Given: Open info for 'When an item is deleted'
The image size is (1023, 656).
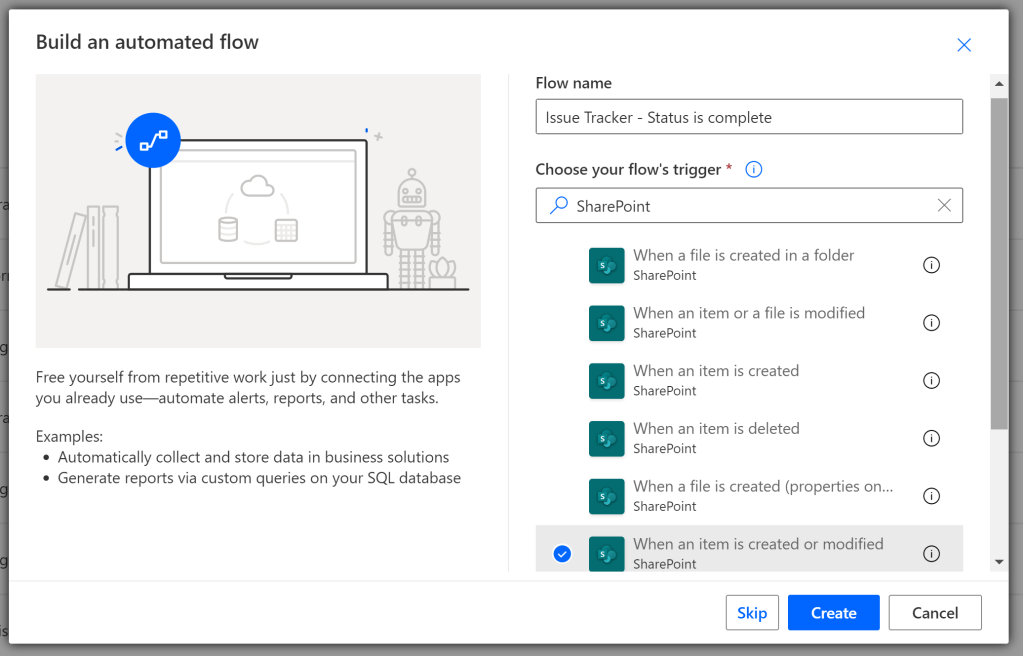Looking at the screenshot, I should click(x=931, y=438).
